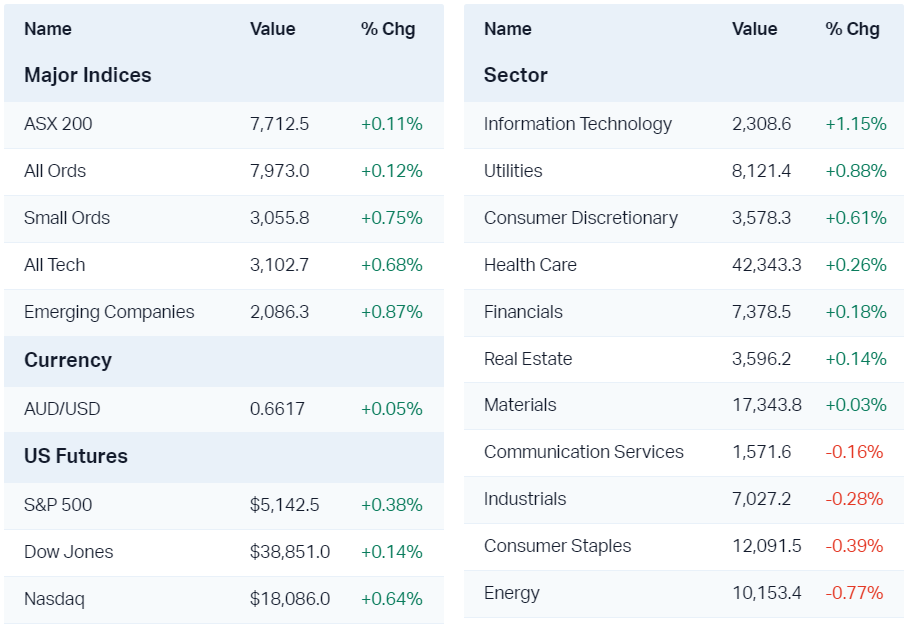This screenshot has width=909, height=628.
Task: Open the Dow Jones futures row
Action: [x=69, y=552]
